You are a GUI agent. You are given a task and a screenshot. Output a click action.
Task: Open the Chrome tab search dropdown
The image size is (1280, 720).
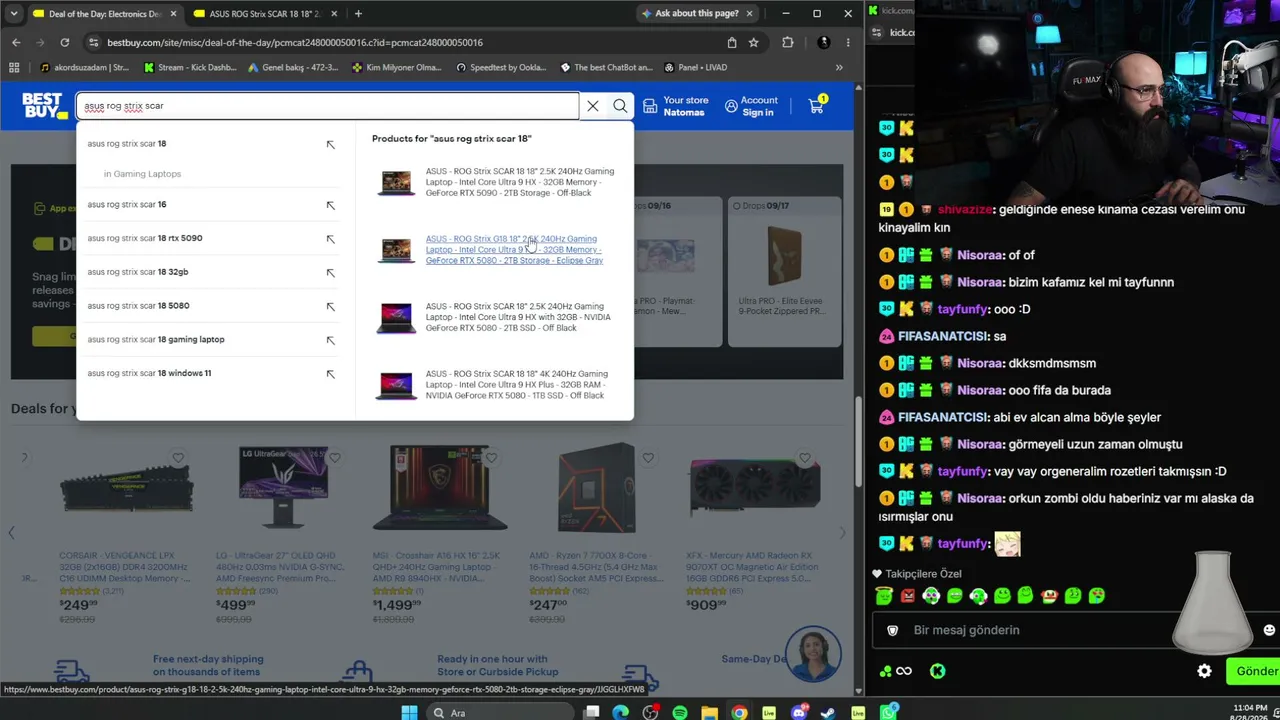coord(13,13)
